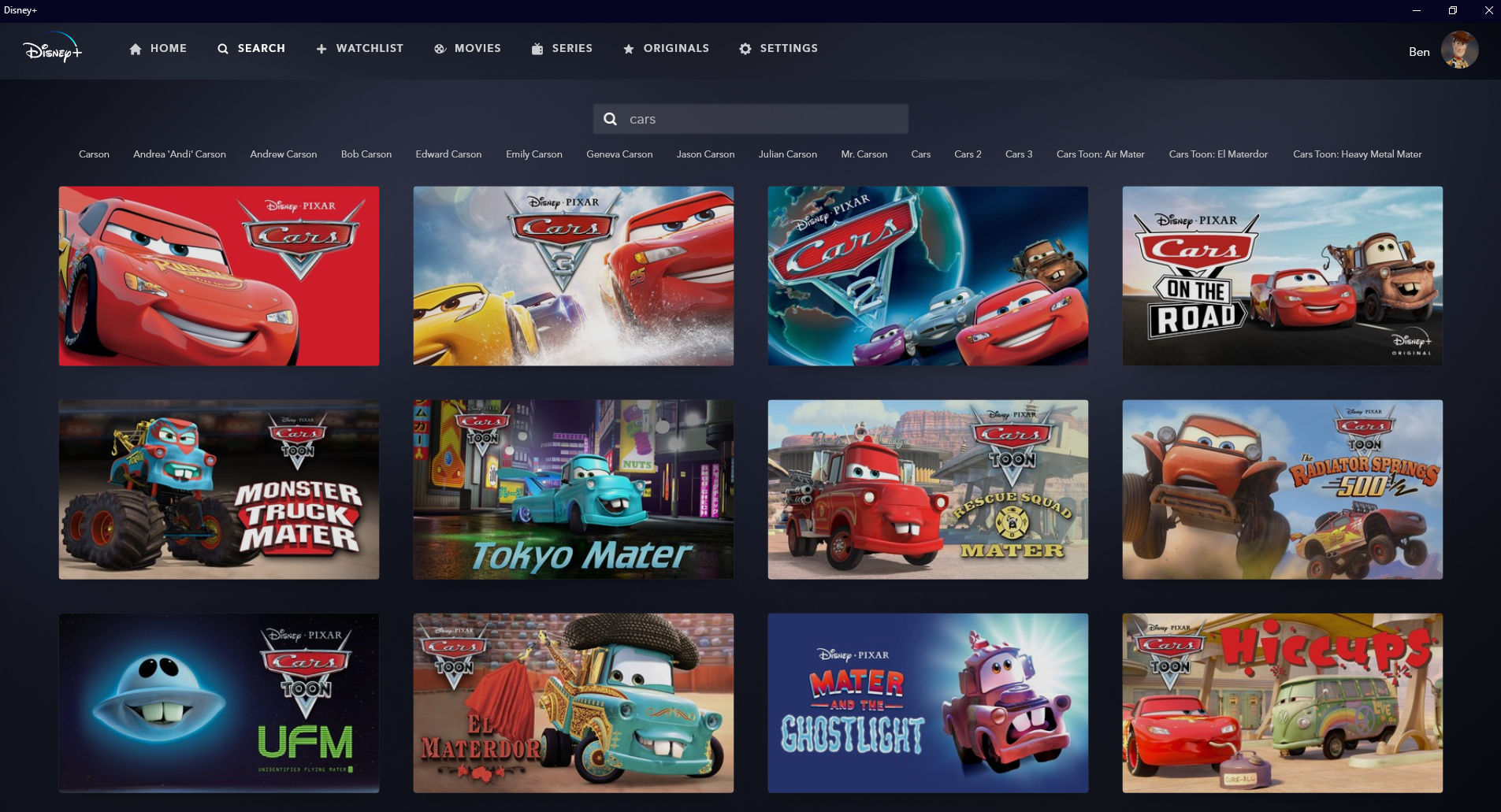Click the Originals star icon
The height and width of the screenshot is (812, 1501).
(x=629, y=49)
